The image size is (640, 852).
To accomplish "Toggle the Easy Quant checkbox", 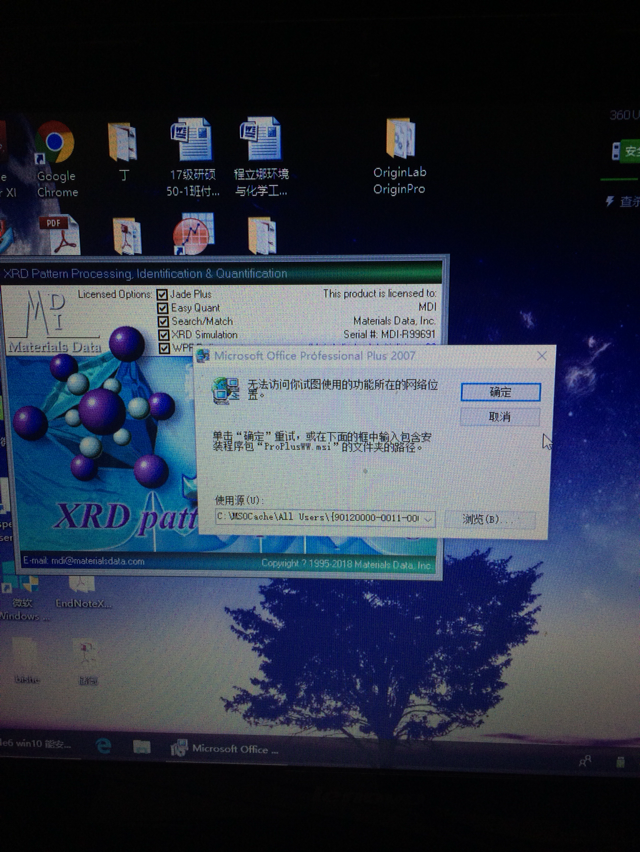I will pyautogui.click(x=162, y=308).
